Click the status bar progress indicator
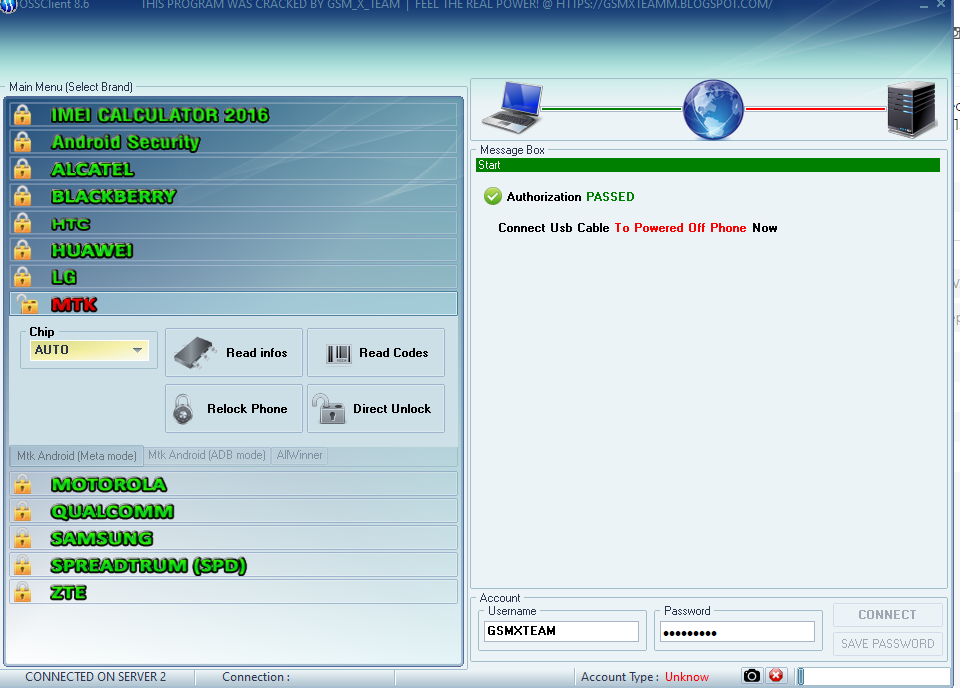Viewport: 960px width, 688px height. coord(872,676)
